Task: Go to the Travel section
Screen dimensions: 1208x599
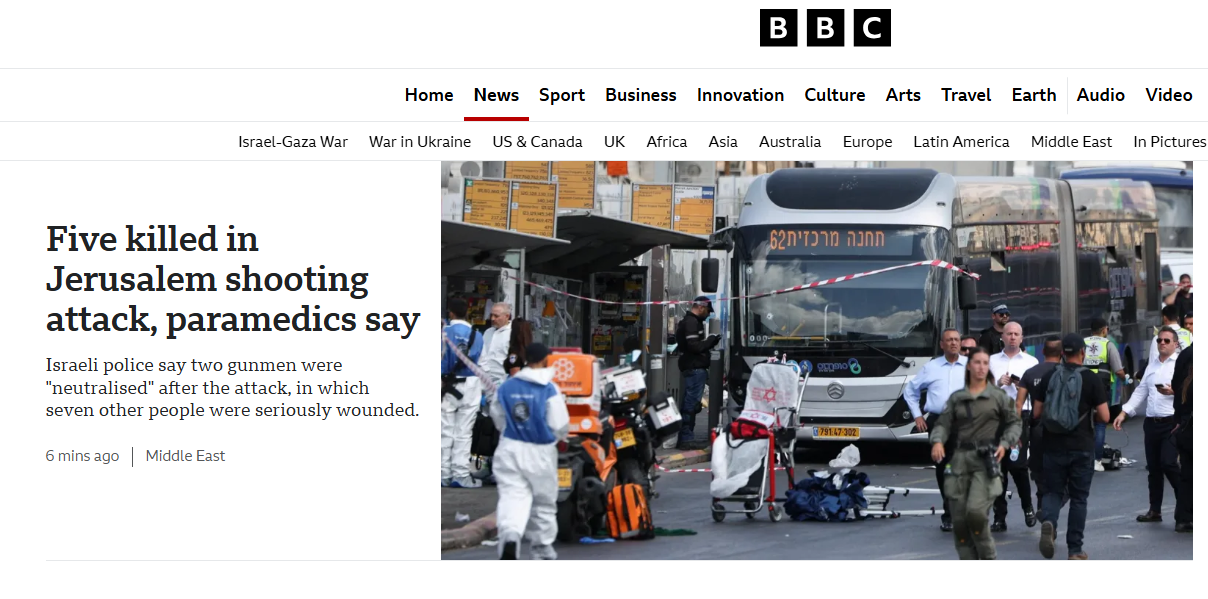Action: 966,95
